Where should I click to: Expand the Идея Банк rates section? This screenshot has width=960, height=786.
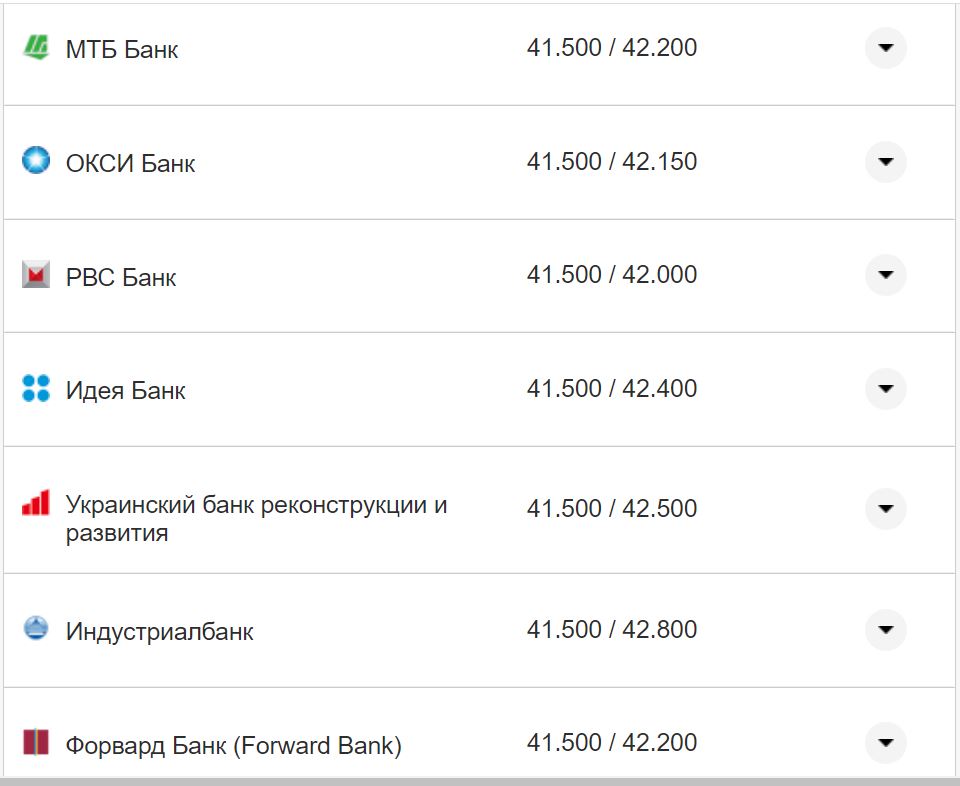pos(885,389)
